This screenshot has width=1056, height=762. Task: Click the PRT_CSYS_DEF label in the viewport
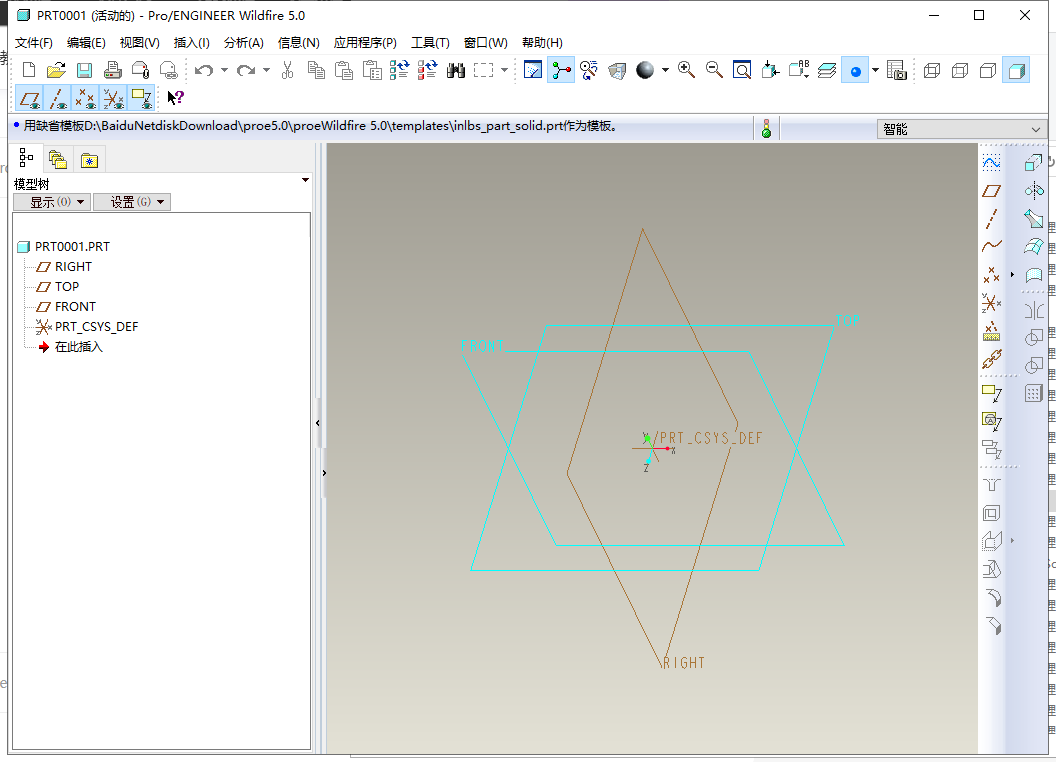click(x=710, y=439)
